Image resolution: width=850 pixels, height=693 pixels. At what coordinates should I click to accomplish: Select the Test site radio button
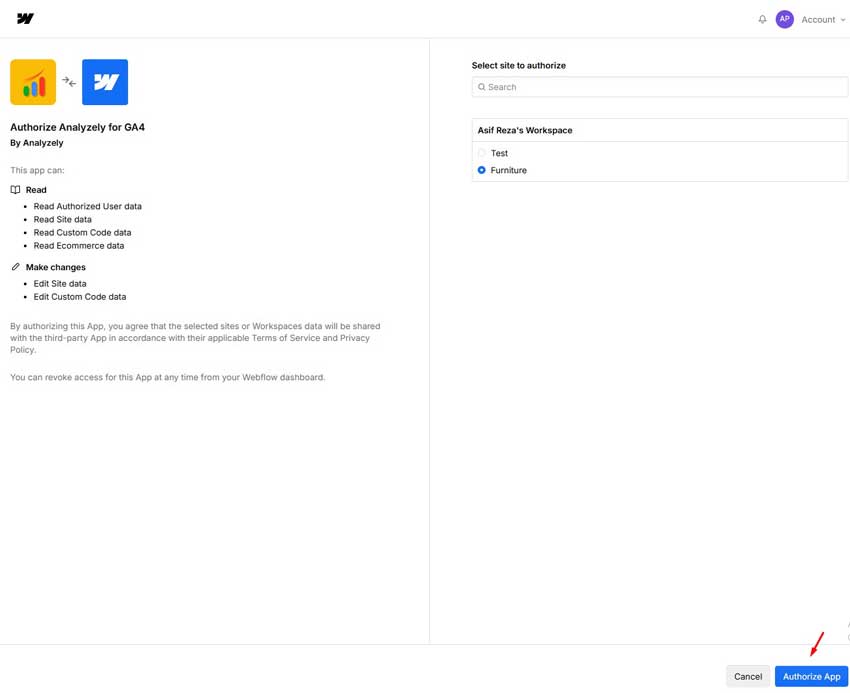[x=482, y=153]
